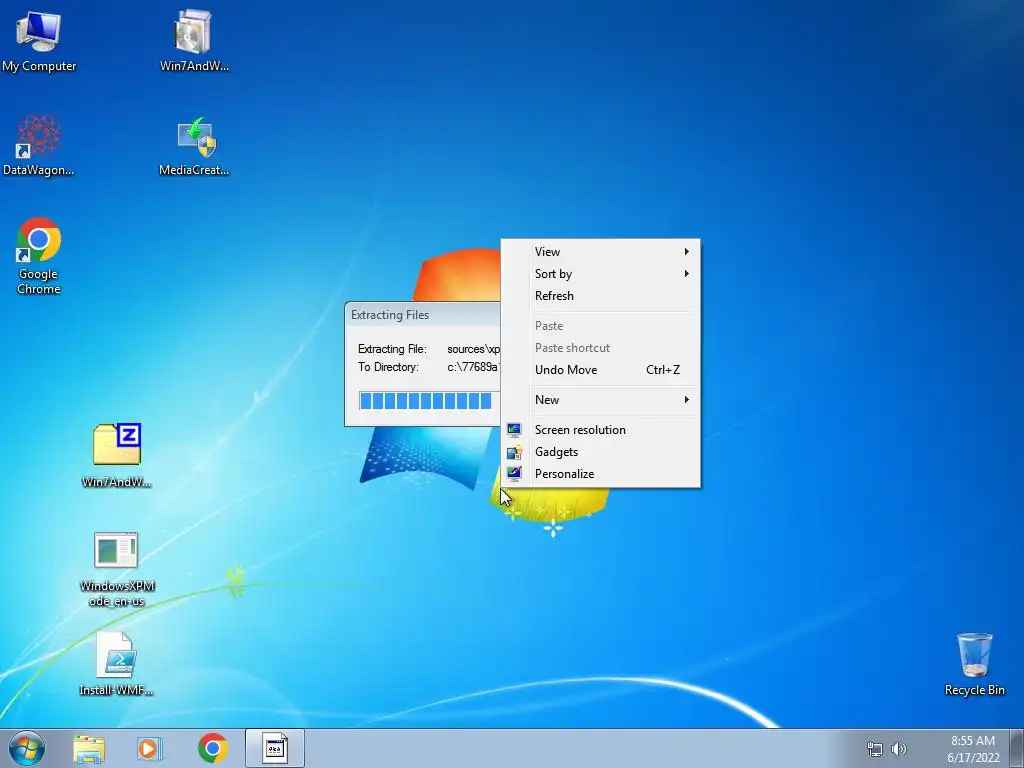Image resolution: width=1024 pixels, height=768 pixels.
Task: Switch to the extraction task in taskbar
Action: [275, 748]
